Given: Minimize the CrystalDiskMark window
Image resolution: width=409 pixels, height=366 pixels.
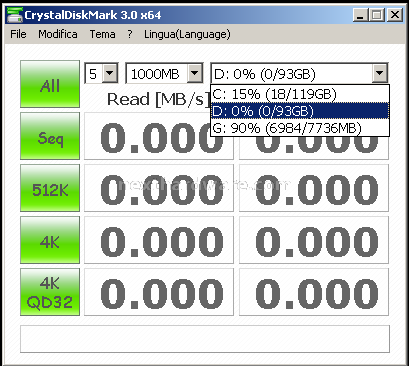Looking at the screenshot, I should [360, 15].
